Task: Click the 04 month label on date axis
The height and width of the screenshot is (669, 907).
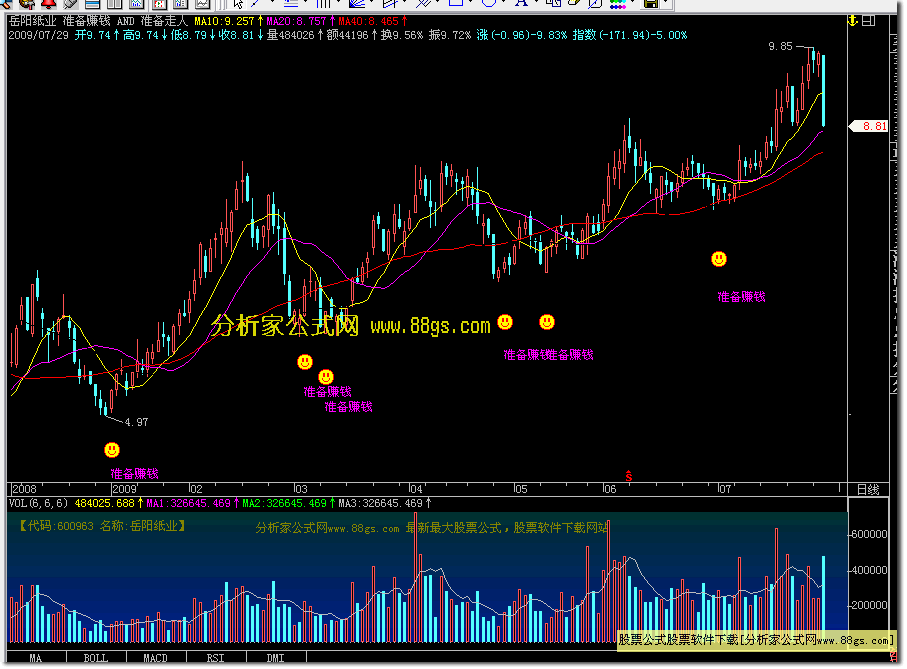Action: [x=415, y=489]
